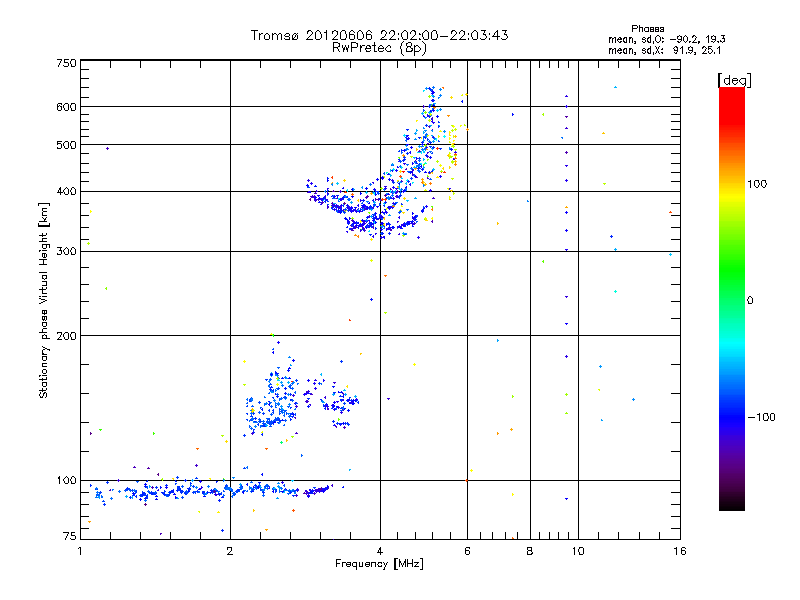This screenshot has width=800, height=600.
Task: Click the y-axis label '100'
Action: (x=66, y=480)
